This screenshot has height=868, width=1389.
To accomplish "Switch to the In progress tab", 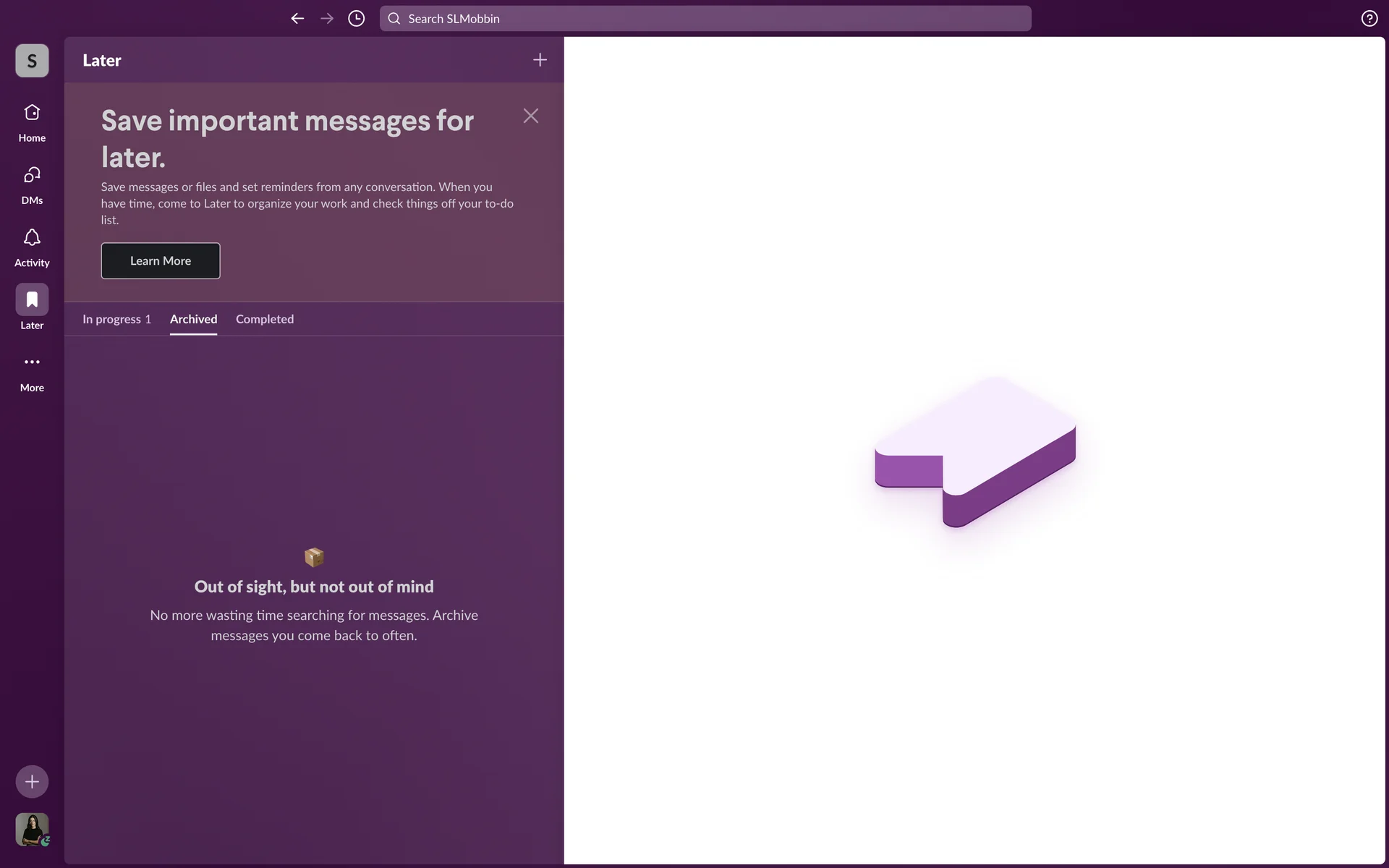I will click(116, 319).
